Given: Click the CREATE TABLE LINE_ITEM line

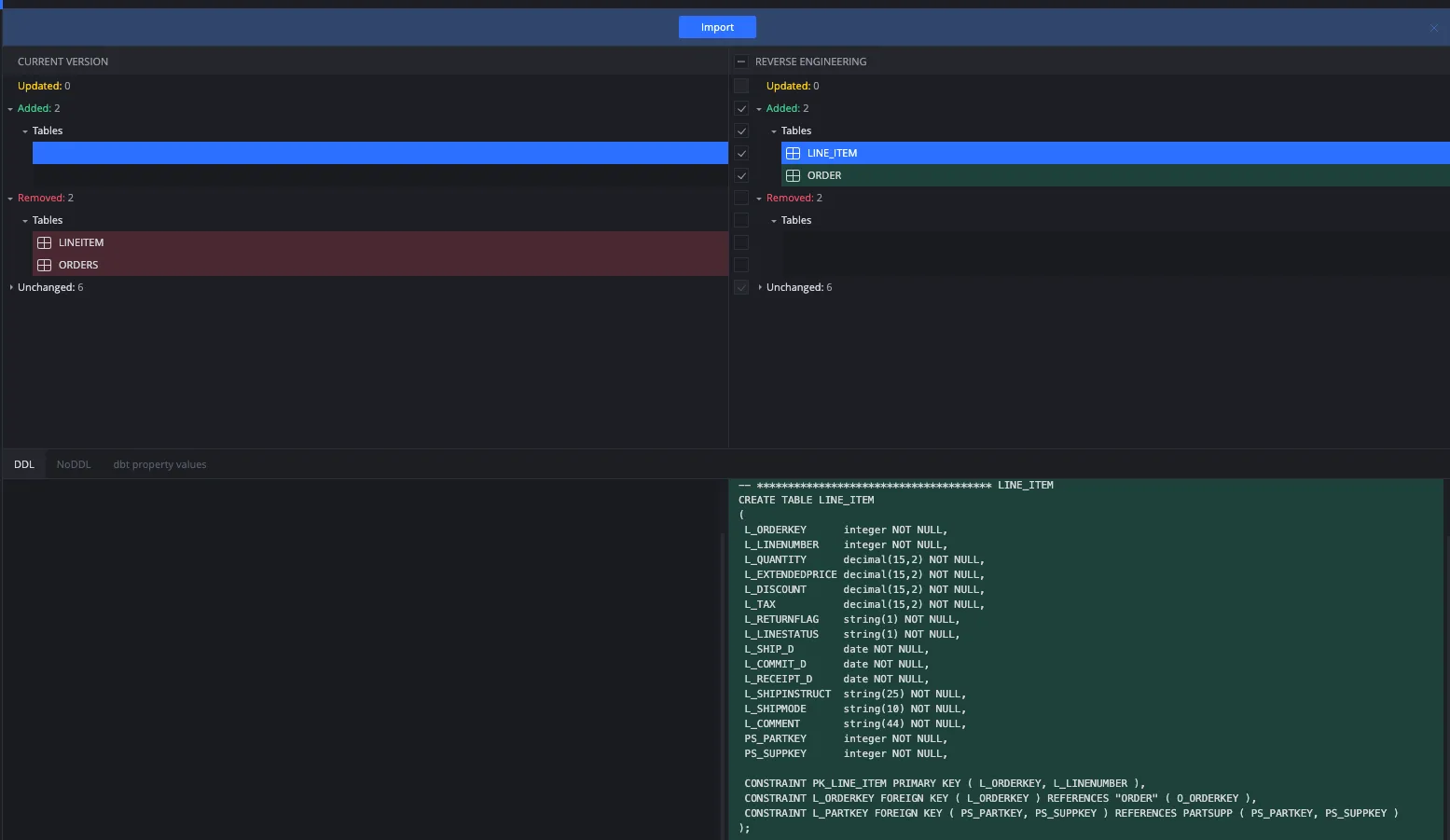Looking at the screenshot, I should coord(807,500).
